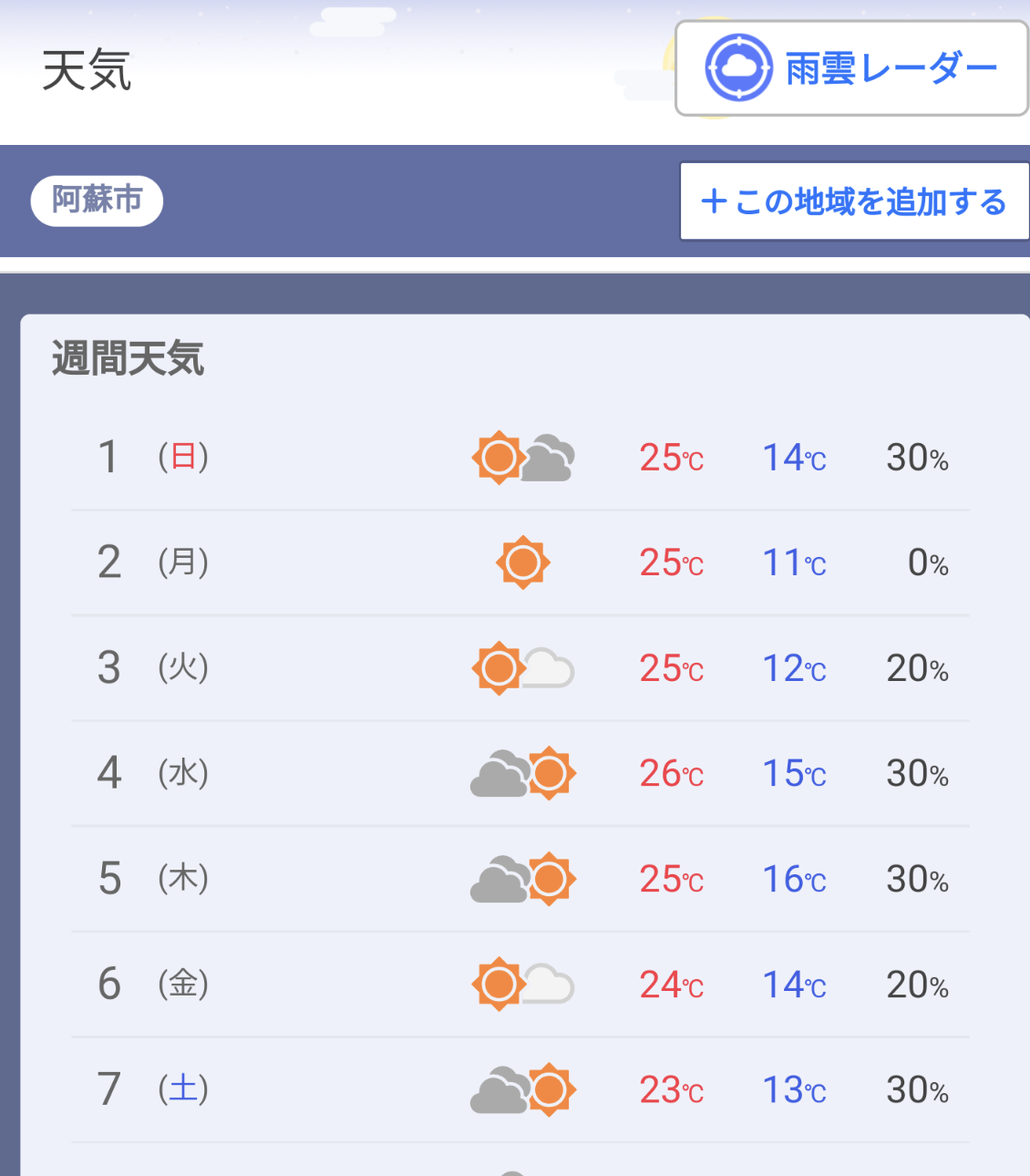This screenshot has width=1030, height=1176.
Task: Open the Saturday day 7 date label
Action: (x=153, y=1089)
